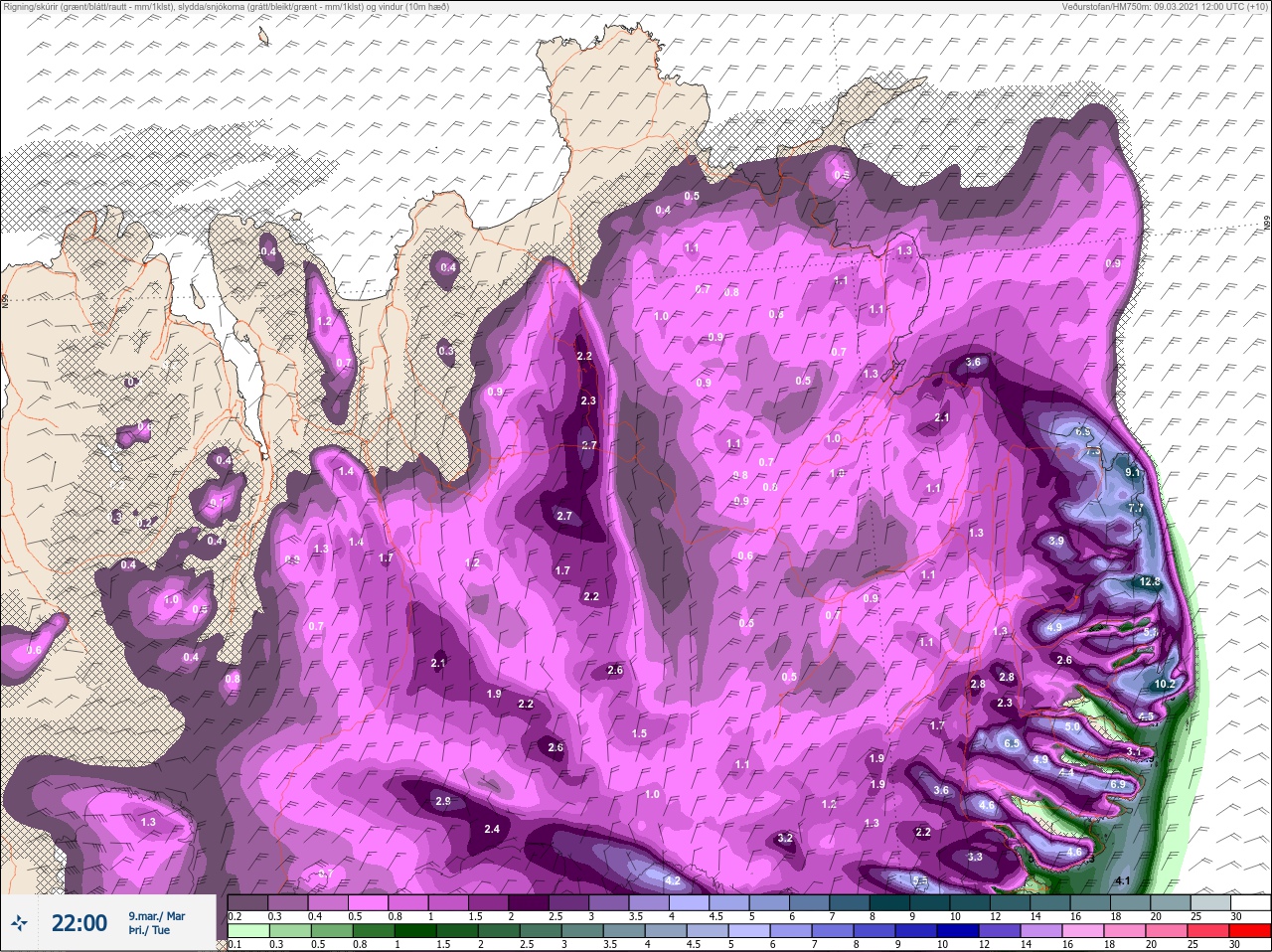
Task: Click the 0.6 value at the far left edge
Action: [x=34, y=650]
